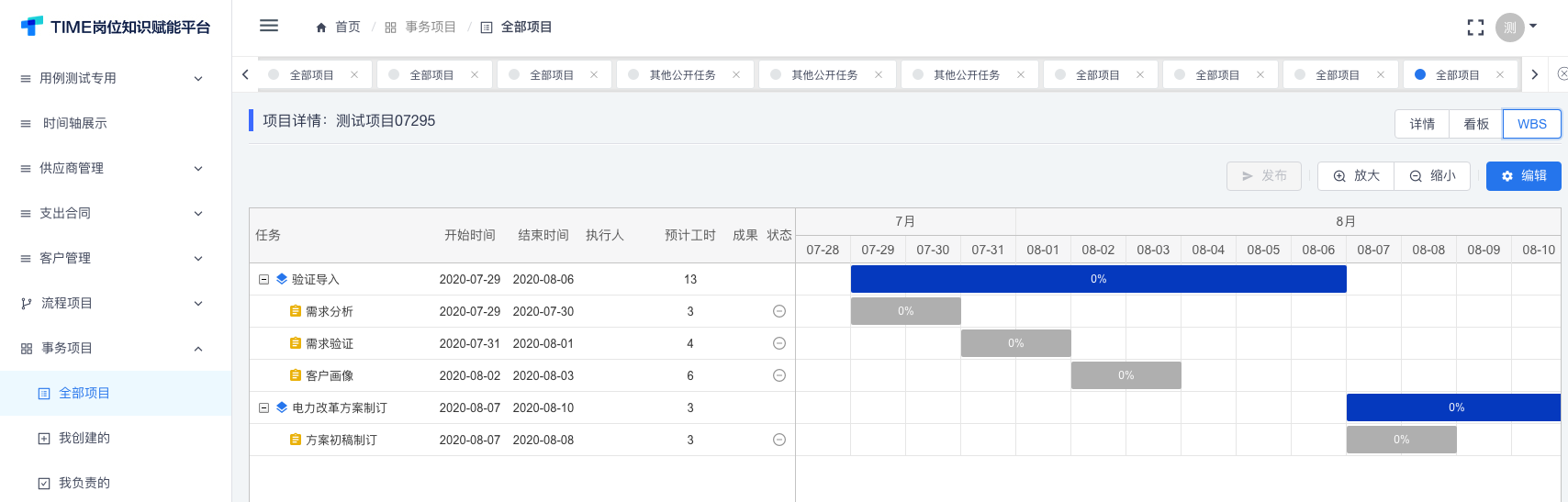Screen dimensions: 1568x502
Task: Open 我负责的 in the sidebar
Action: click(x=116, y=483)
